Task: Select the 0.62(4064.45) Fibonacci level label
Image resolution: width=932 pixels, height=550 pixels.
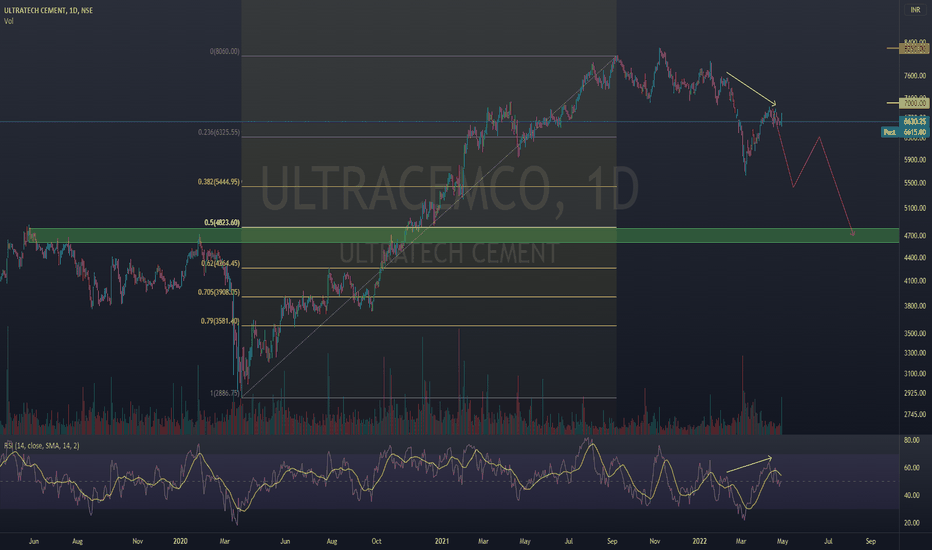Action: click(220, 263)
